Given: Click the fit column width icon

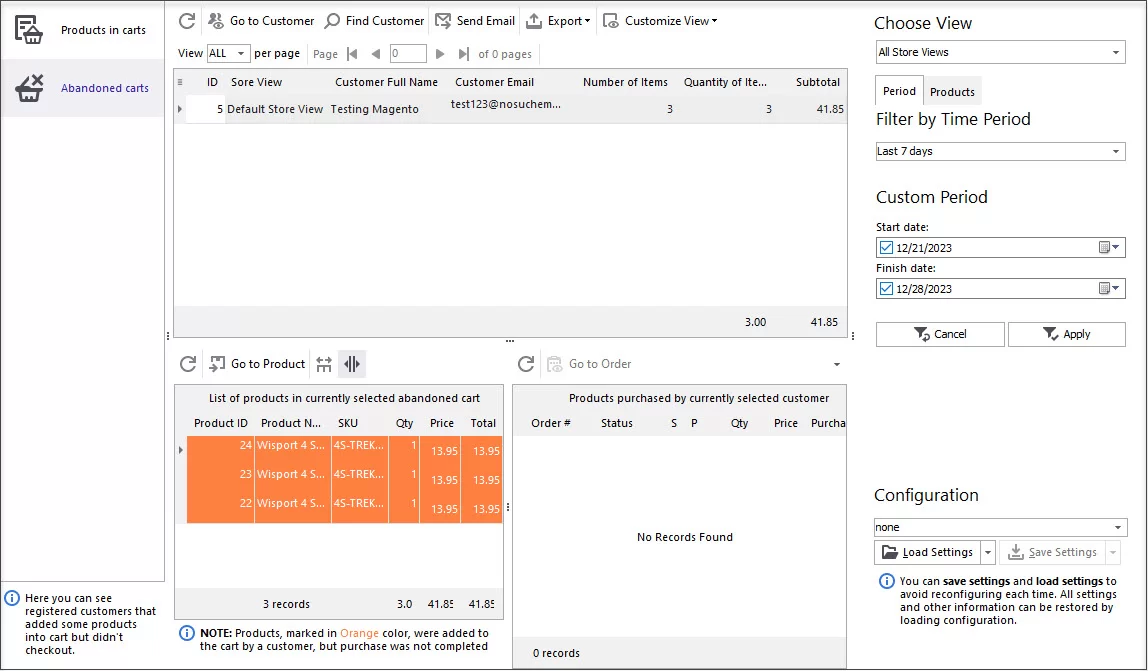Looking at the screenshot, I should [x=324, y=364].
